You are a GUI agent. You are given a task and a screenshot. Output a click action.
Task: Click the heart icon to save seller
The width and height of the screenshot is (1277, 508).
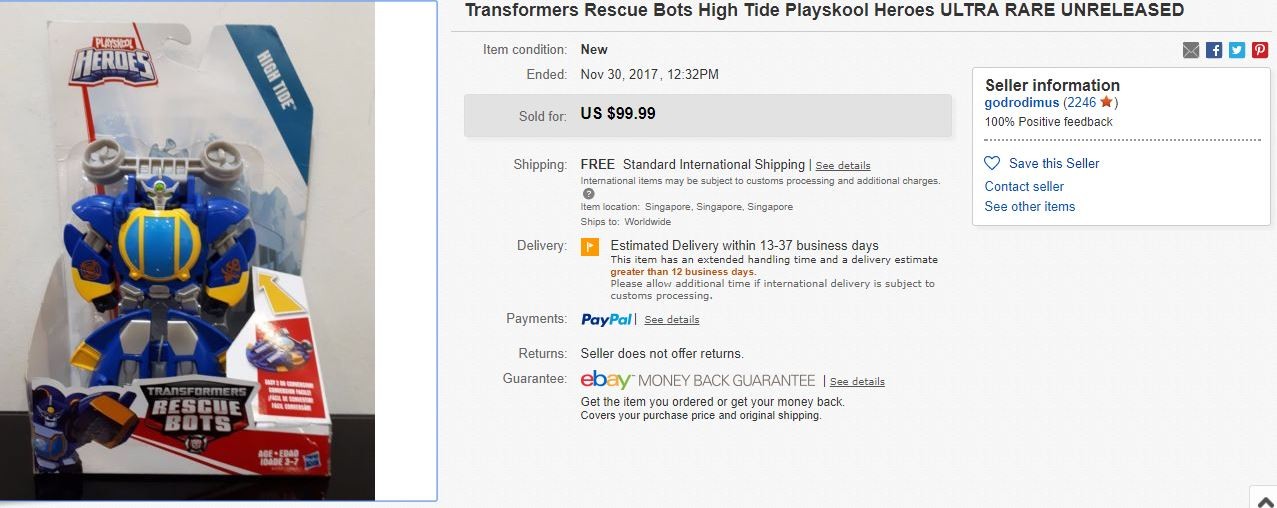point(992,163)
